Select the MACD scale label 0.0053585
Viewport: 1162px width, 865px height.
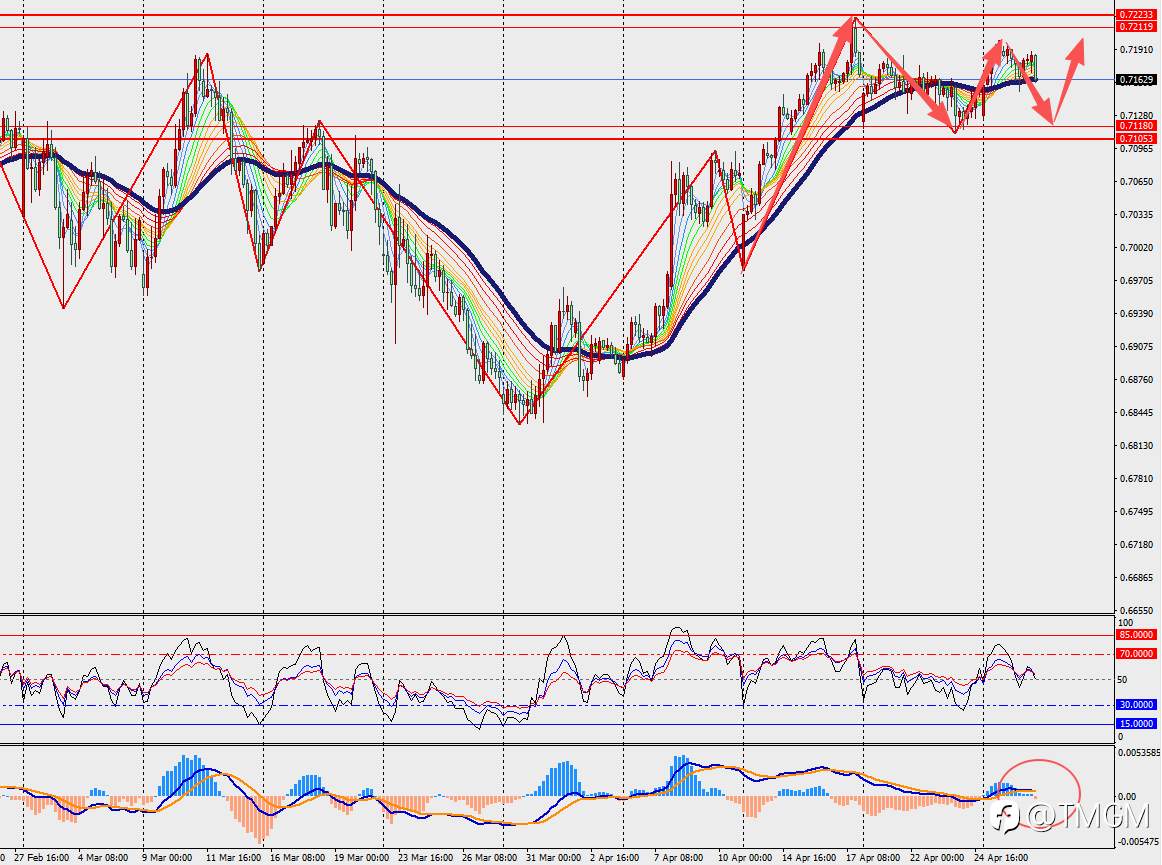click(x=1138, y=752)
